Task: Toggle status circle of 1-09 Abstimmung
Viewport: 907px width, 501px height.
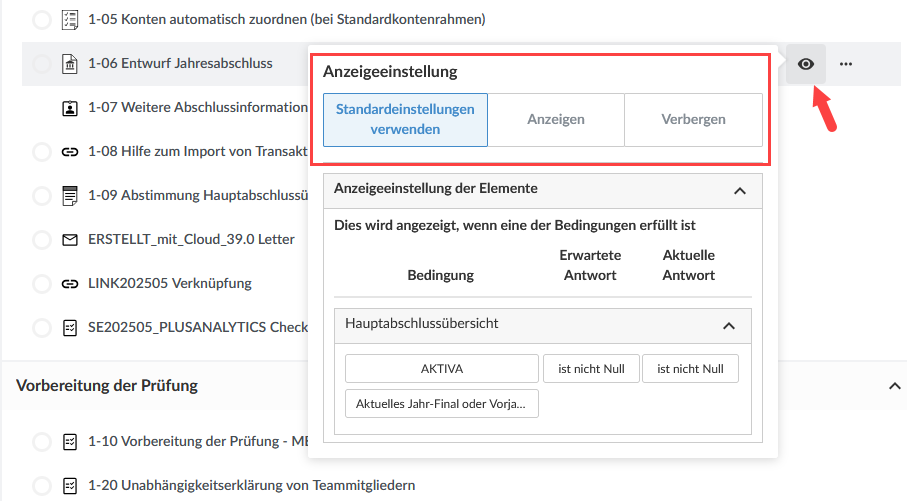Action: click(x=42, y=196)
